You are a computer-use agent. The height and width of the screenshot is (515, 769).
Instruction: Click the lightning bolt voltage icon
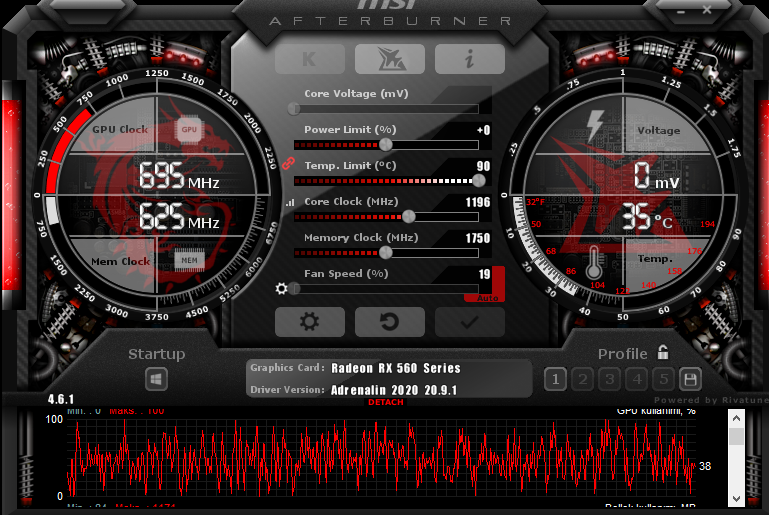click(595, 126)
